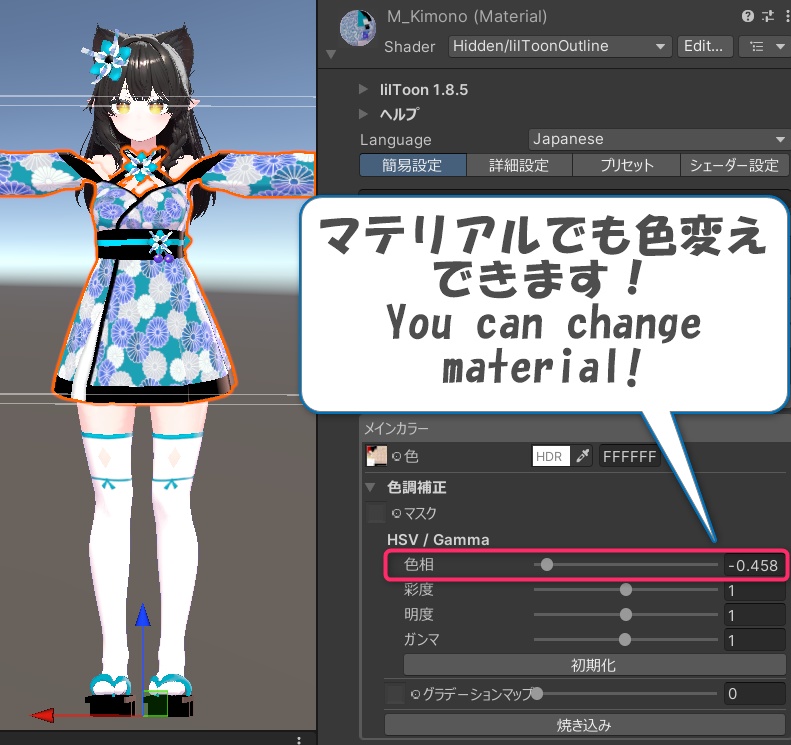The width and height of the screenshot is (791, 745).
Task: Click the green gizmo plane handle
Action: click(156, 703)
